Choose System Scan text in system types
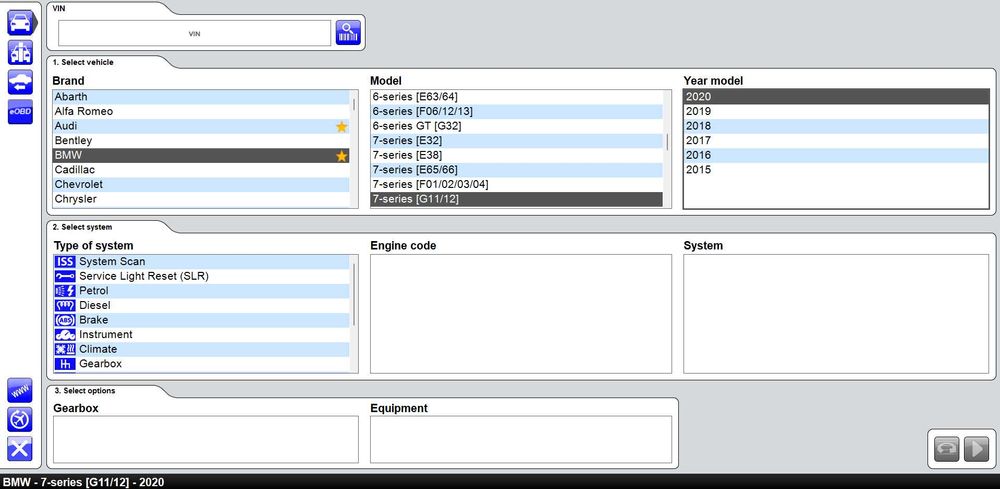 [x=112, y=261]
